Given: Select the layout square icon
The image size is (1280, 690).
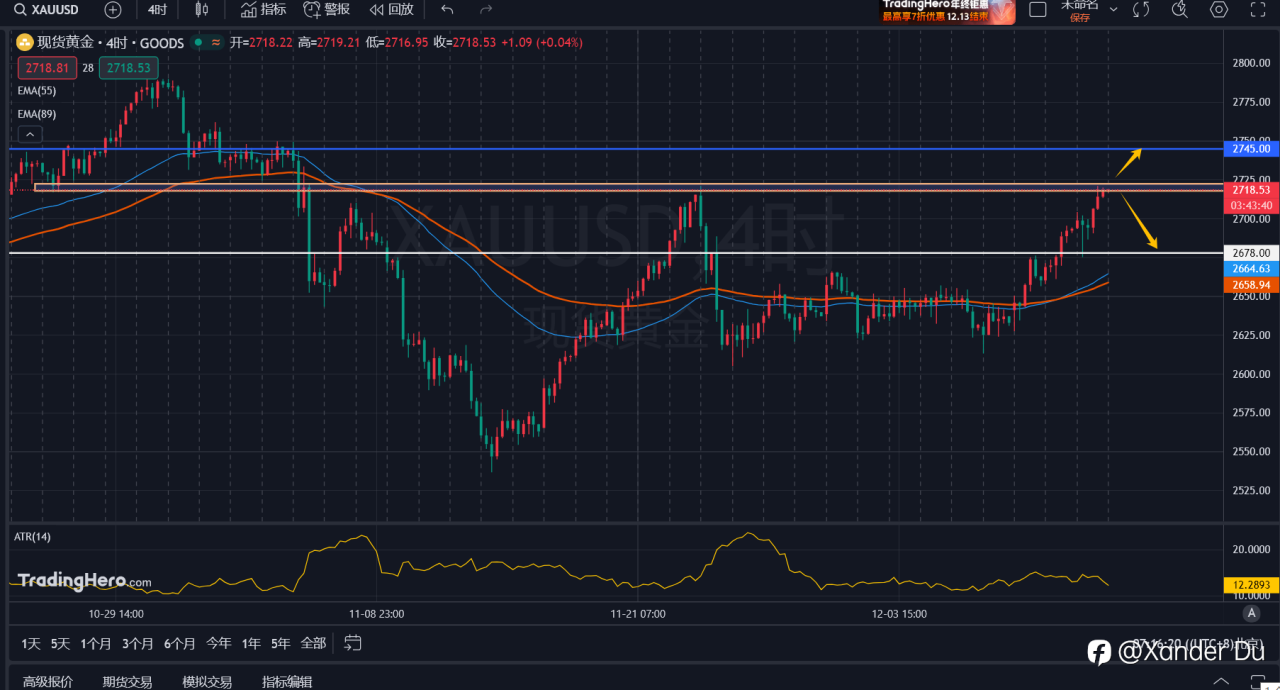Looking at the screenshot, I should click(x=1038, y=10).
